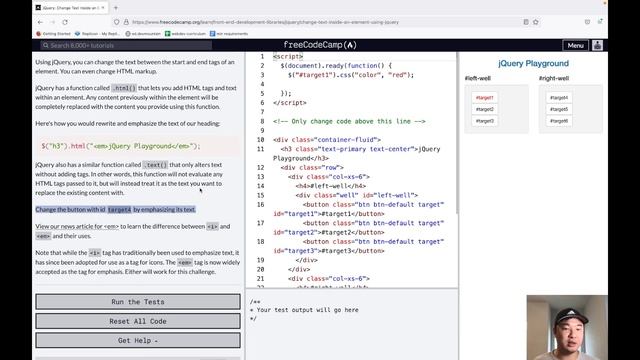640x360 pixels.
Task: Click the #target5 preview button
Action: pos(559,109)
